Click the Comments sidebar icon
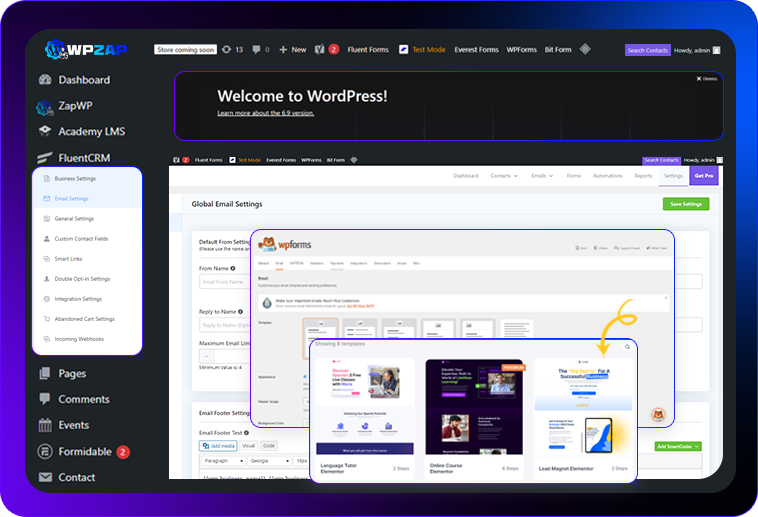This screenshot has width=758, height=517. click(x=45, y=399)
